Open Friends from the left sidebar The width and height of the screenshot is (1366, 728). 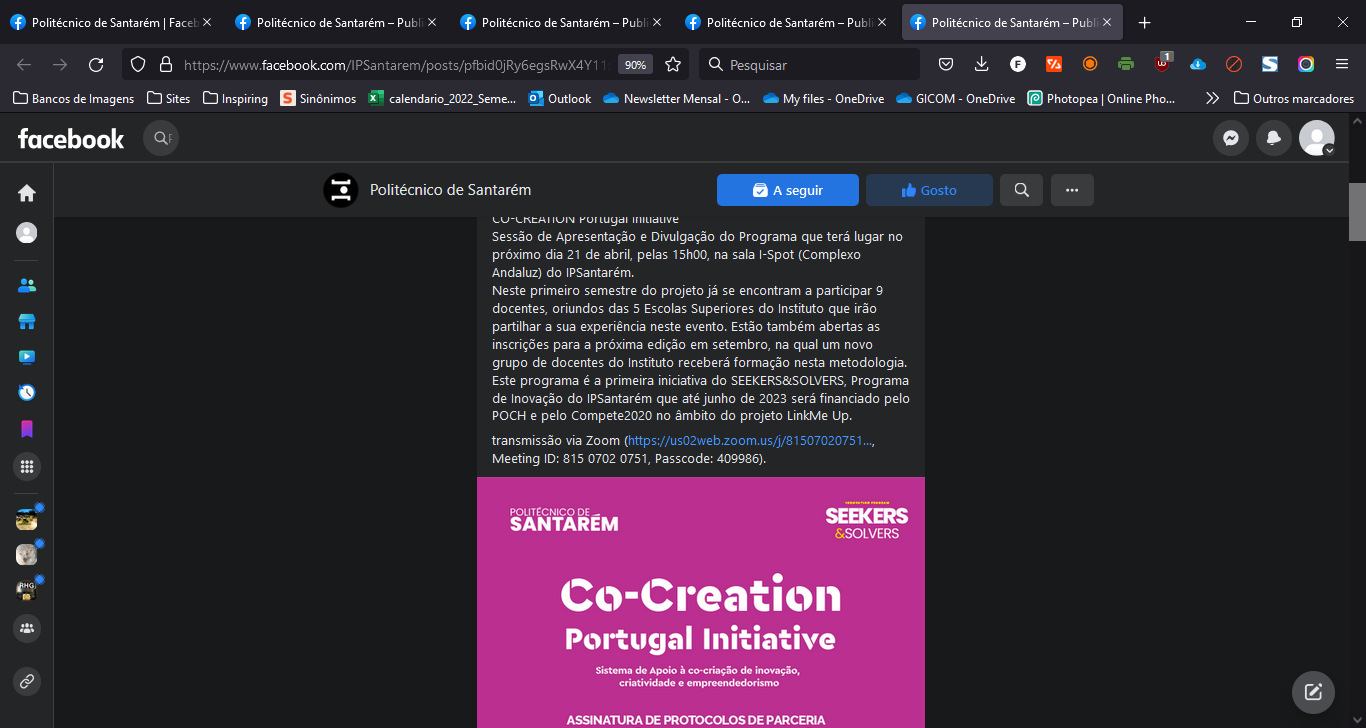27,285
